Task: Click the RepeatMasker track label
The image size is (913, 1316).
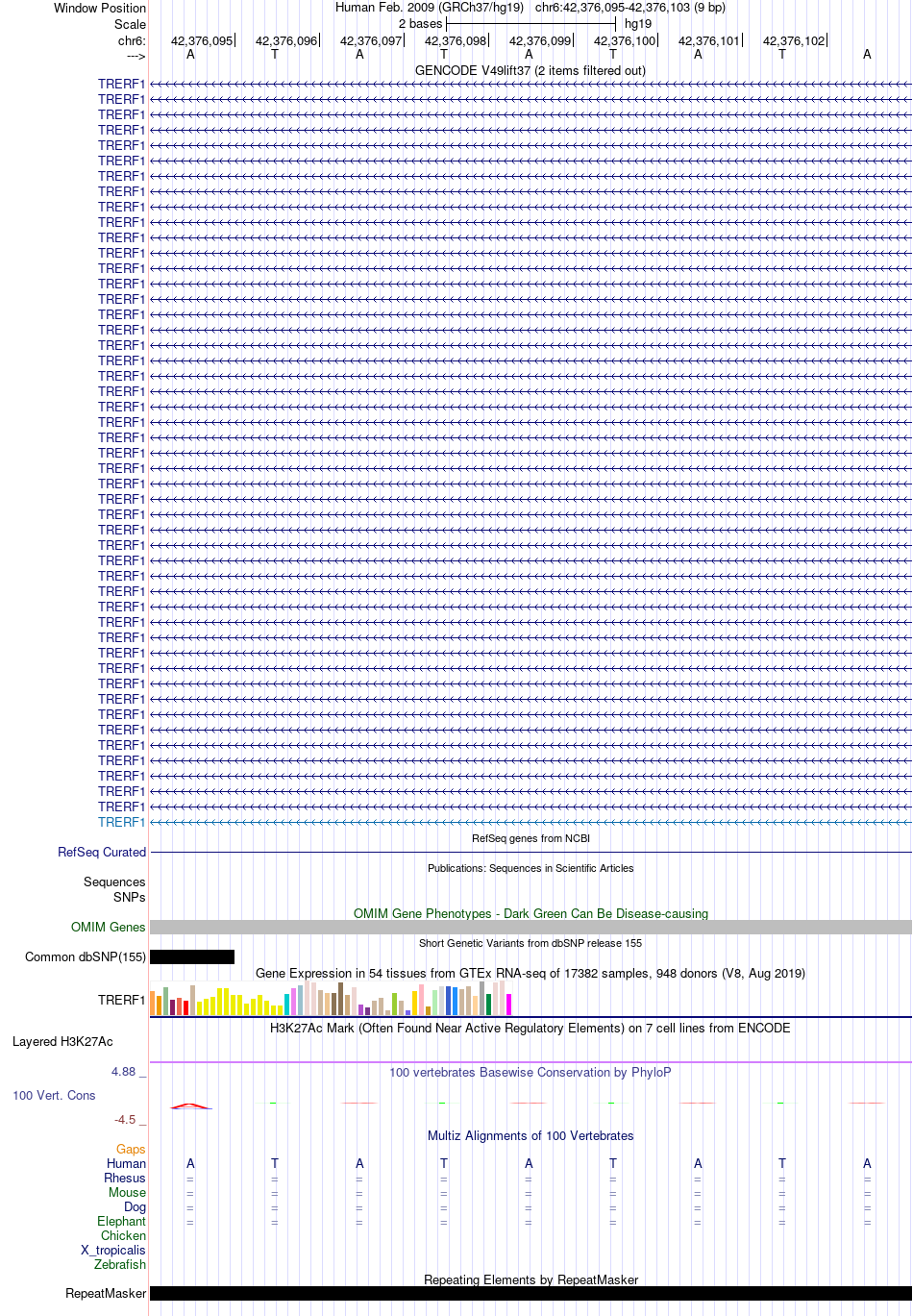Action: 106,1293
